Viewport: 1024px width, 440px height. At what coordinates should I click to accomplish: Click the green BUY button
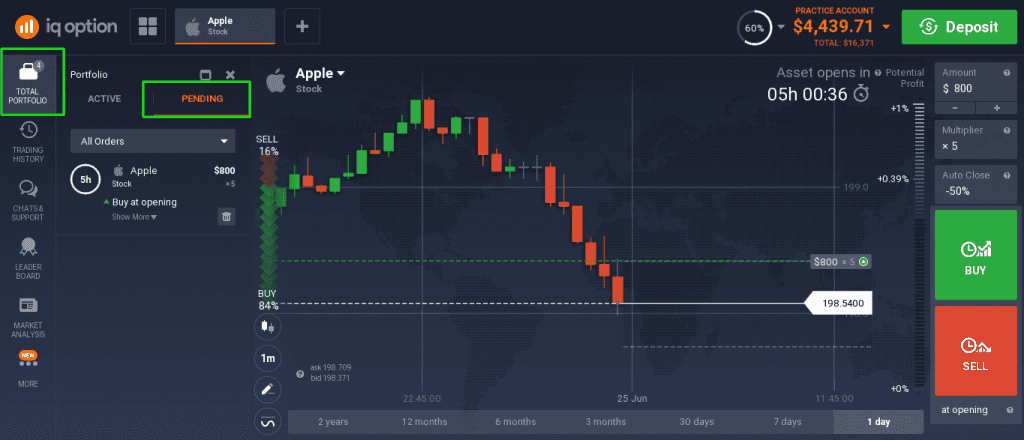(x=976, y=255)
